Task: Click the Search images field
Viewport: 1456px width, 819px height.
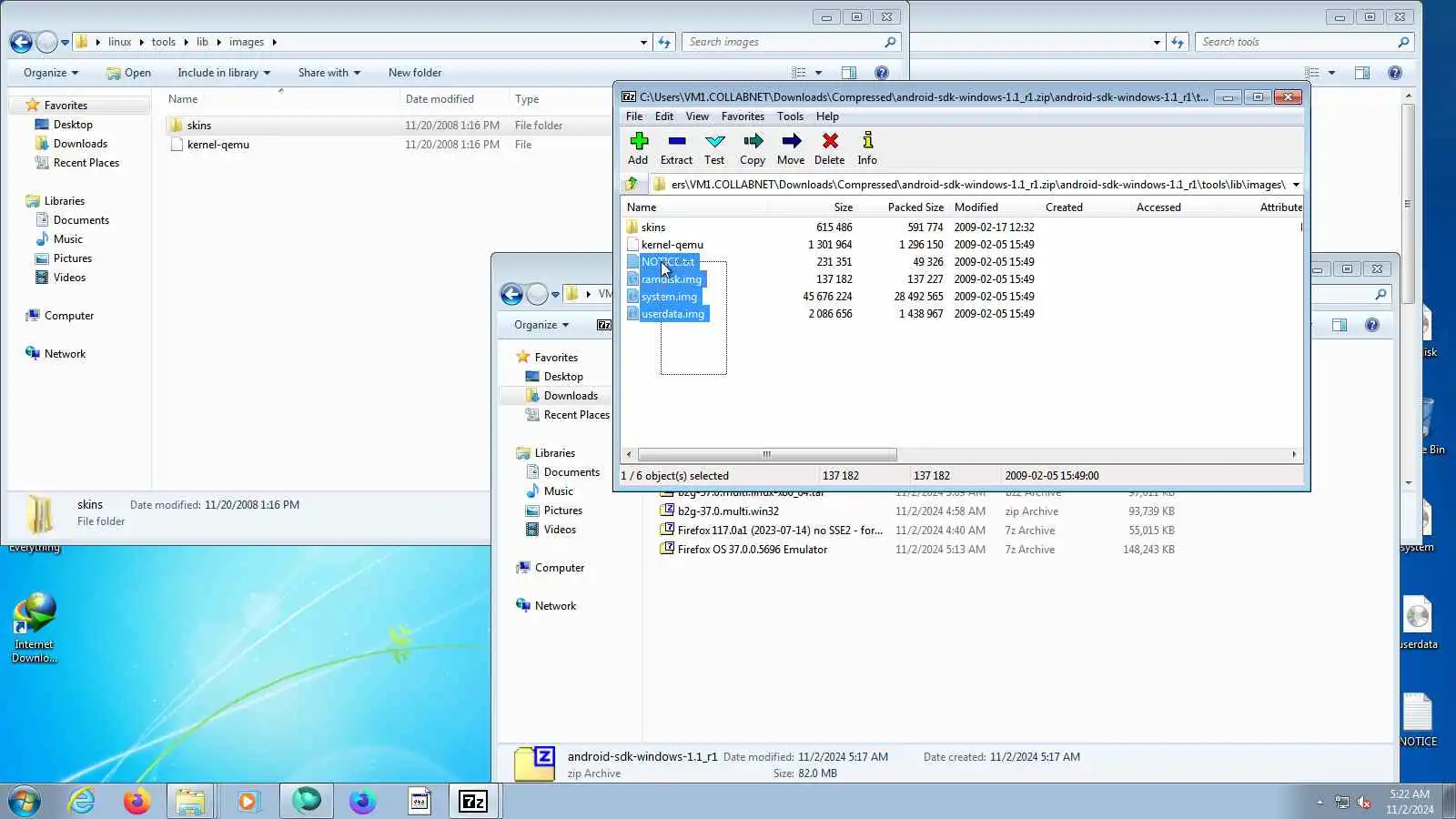Action: click(x=791, y=42)
